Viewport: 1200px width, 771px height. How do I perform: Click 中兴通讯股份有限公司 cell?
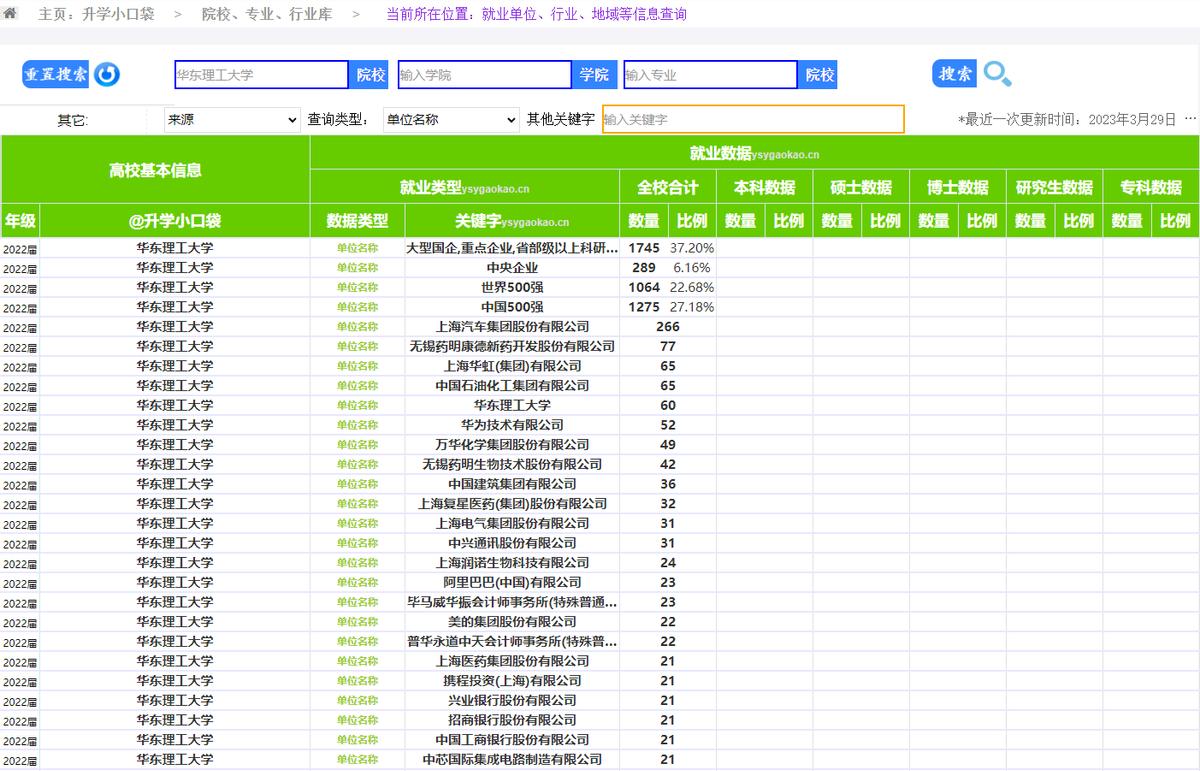pos(512,543)
